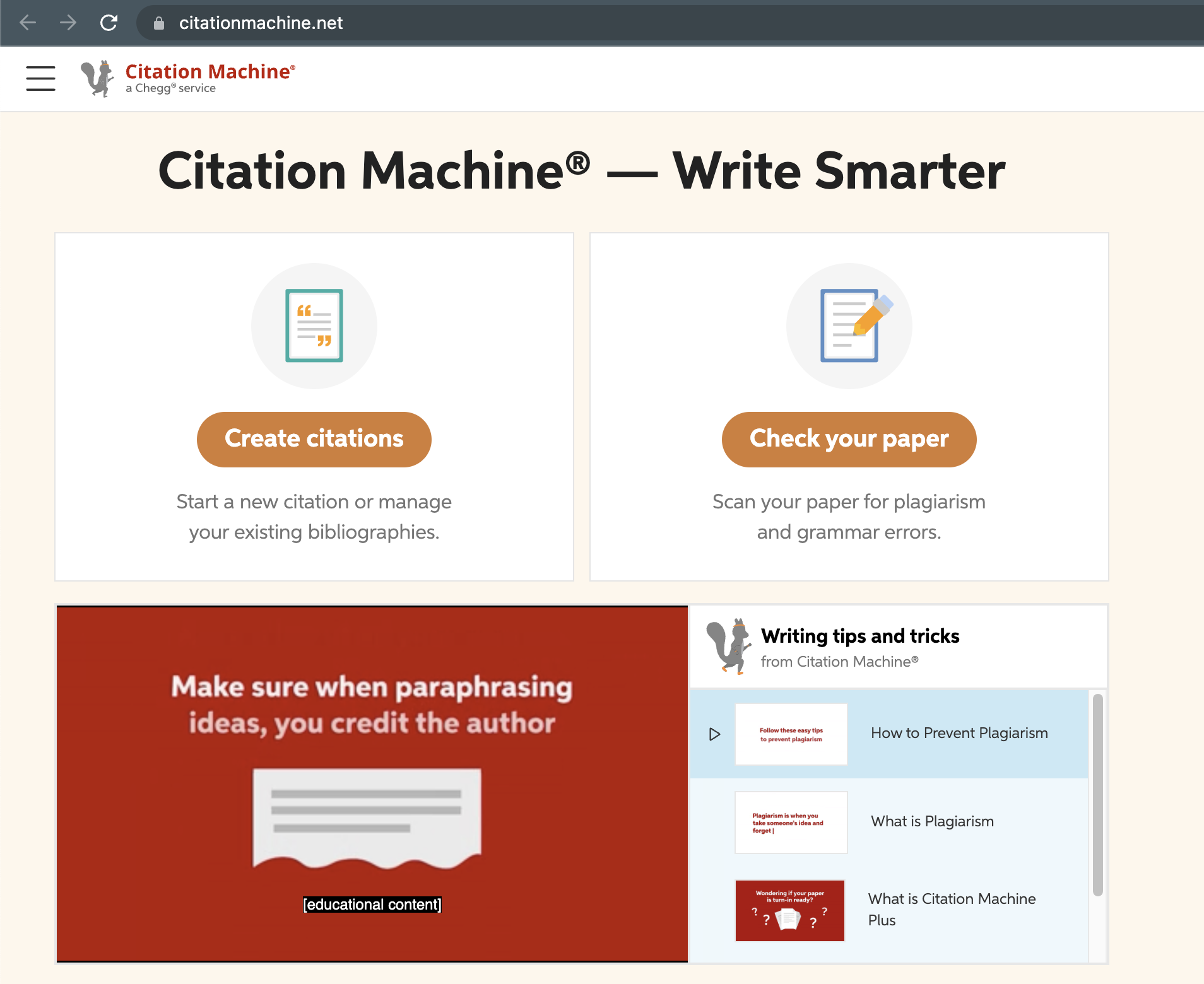Click the browser forward arrow

(x=68, y=23)
